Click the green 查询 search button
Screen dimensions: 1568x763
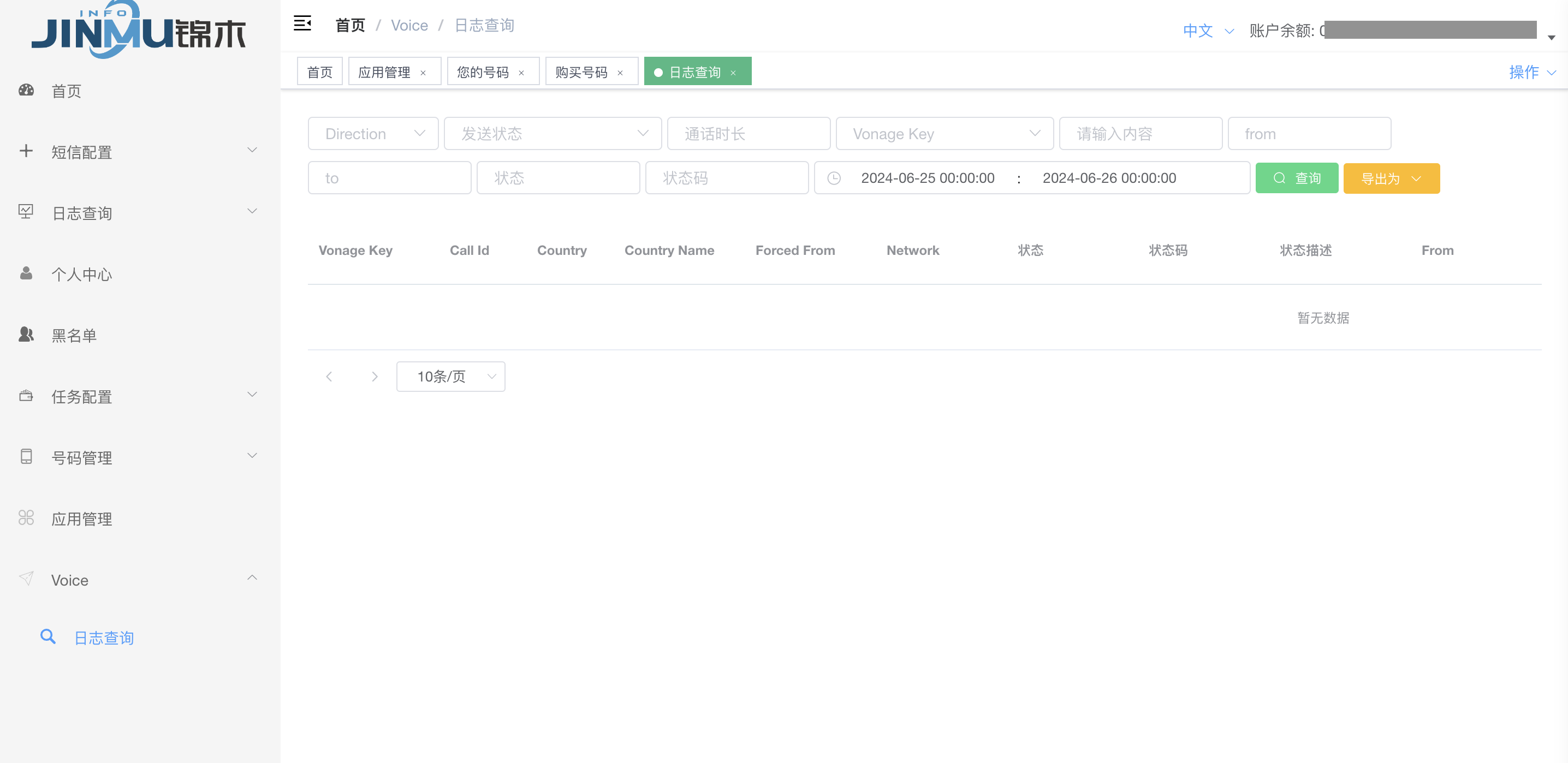(1297, 178)
